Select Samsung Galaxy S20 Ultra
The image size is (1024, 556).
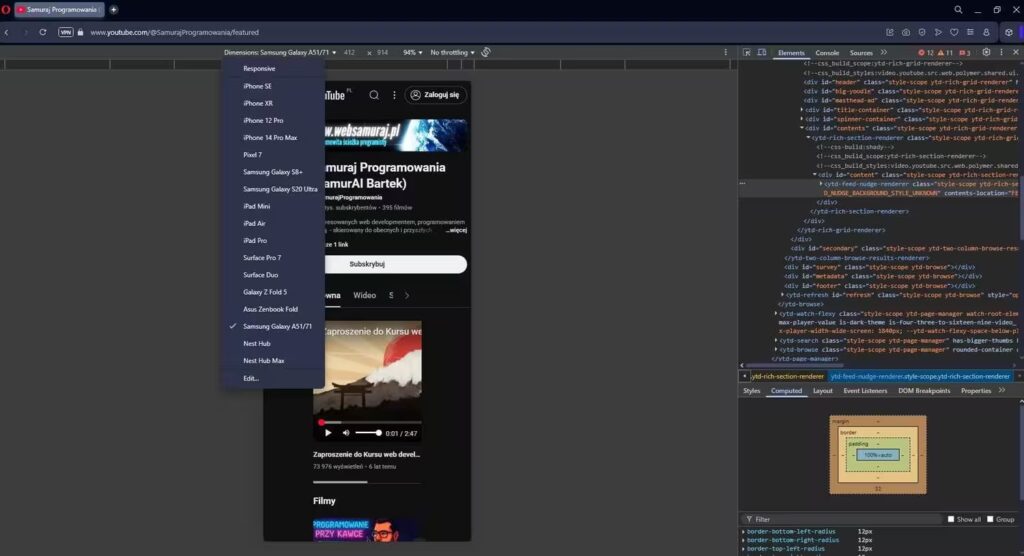point(280,189)
